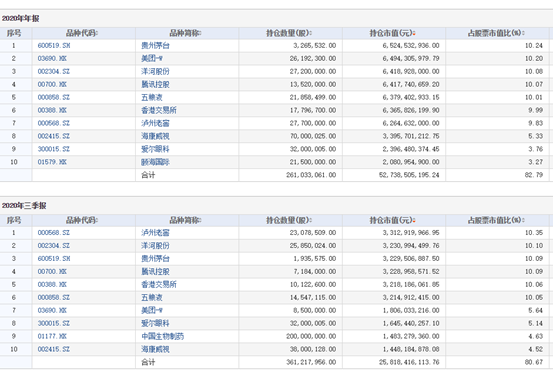
Task: Click 品种简称 header in 2020年年报 table
Action: pyautogui.click(x=185, y=33)
